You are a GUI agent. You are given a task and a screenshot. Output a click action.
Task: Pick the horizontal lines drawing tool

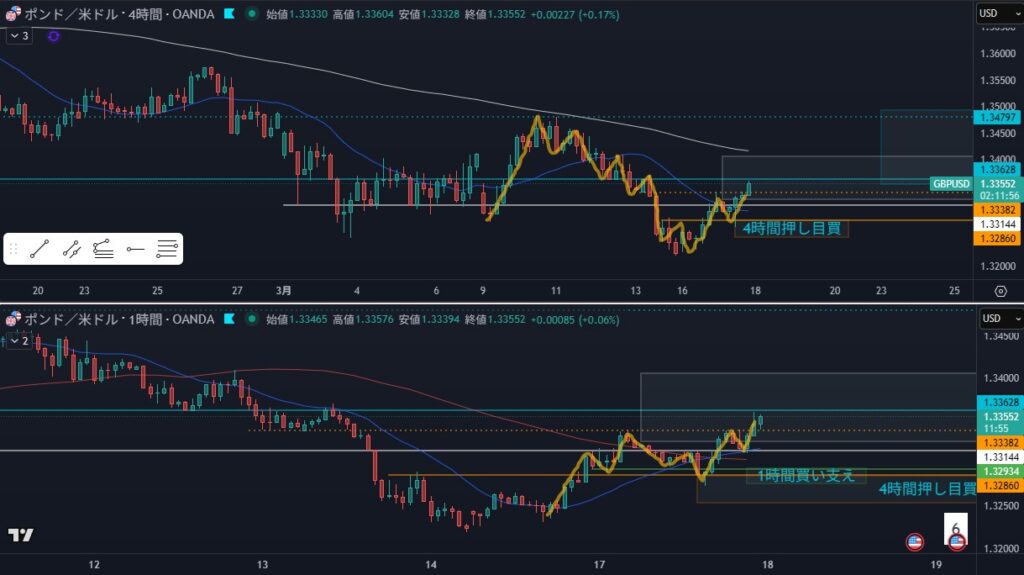click(168, 250)
